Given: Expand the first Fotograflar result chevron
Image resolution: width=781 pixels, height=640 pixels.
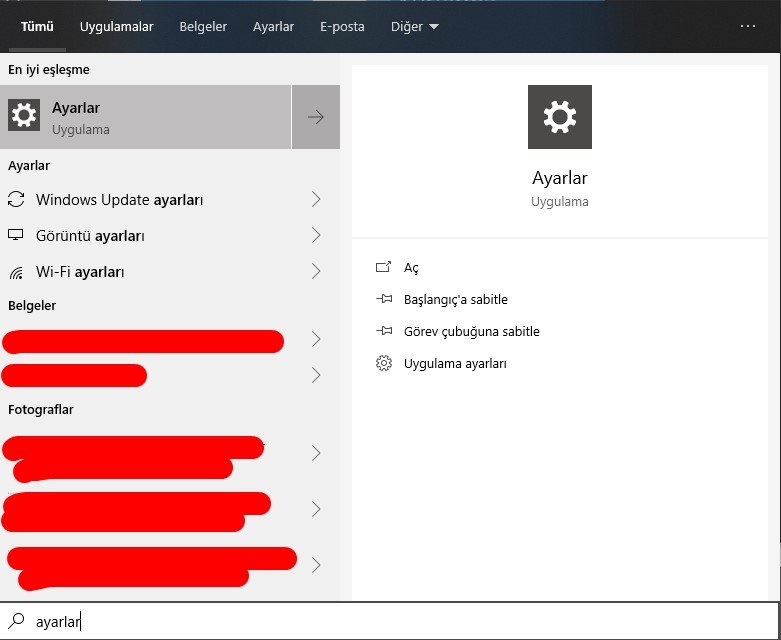Looking at the screenshot, I should (x=316, y=453).
